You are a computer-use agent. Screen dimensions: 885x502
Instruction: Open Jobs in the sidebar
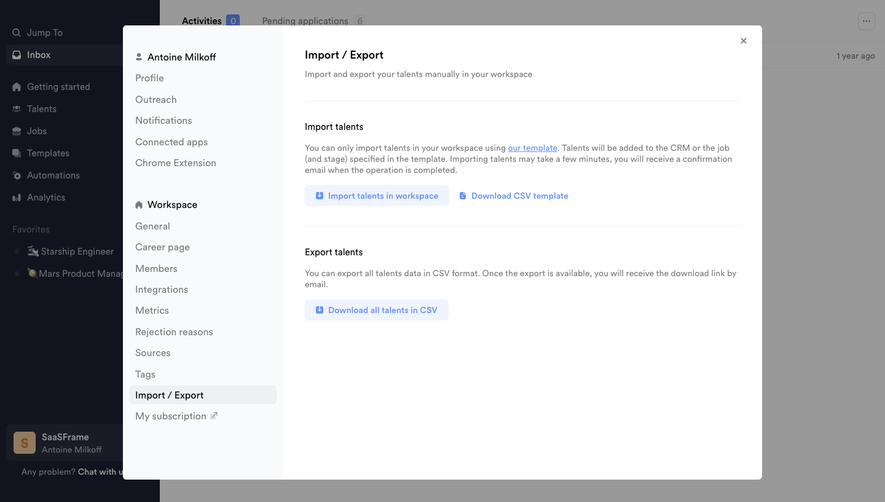point(37,131)
